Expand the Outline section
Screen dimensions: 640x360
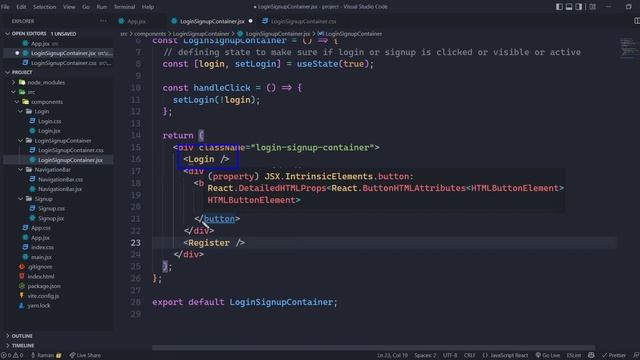point(22,336)
